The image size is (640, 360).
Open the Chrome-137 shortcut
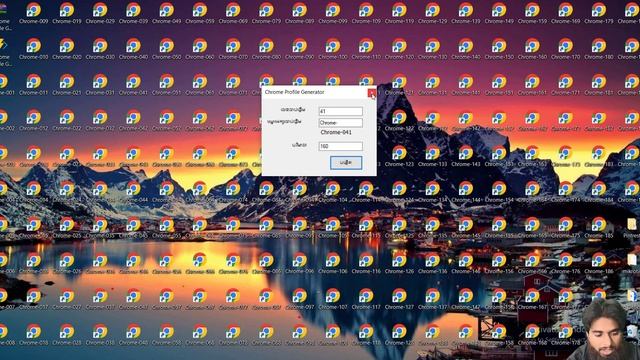(433, 299)
